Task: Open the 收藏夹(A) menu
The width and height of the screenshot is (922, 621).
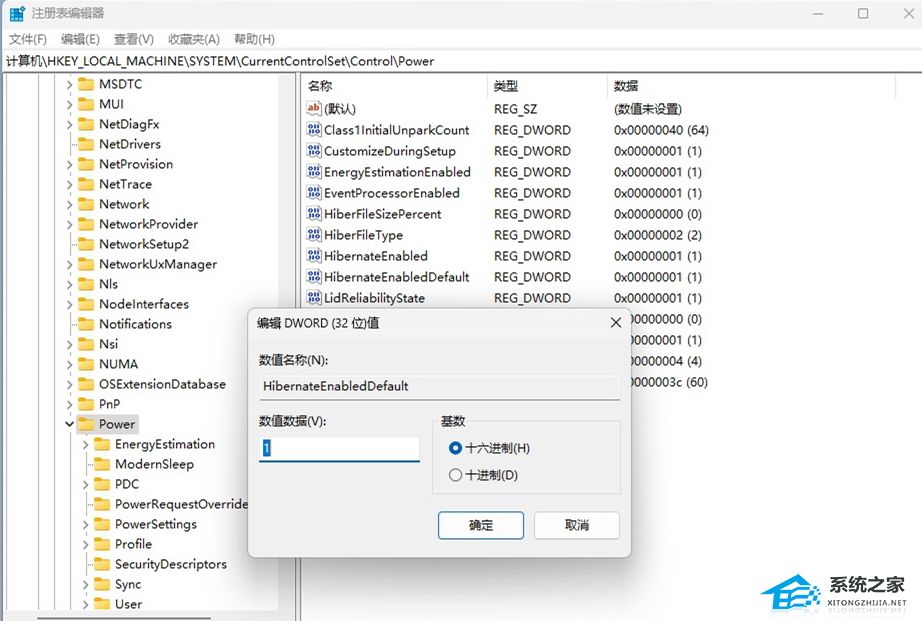Action: (193, 39)
